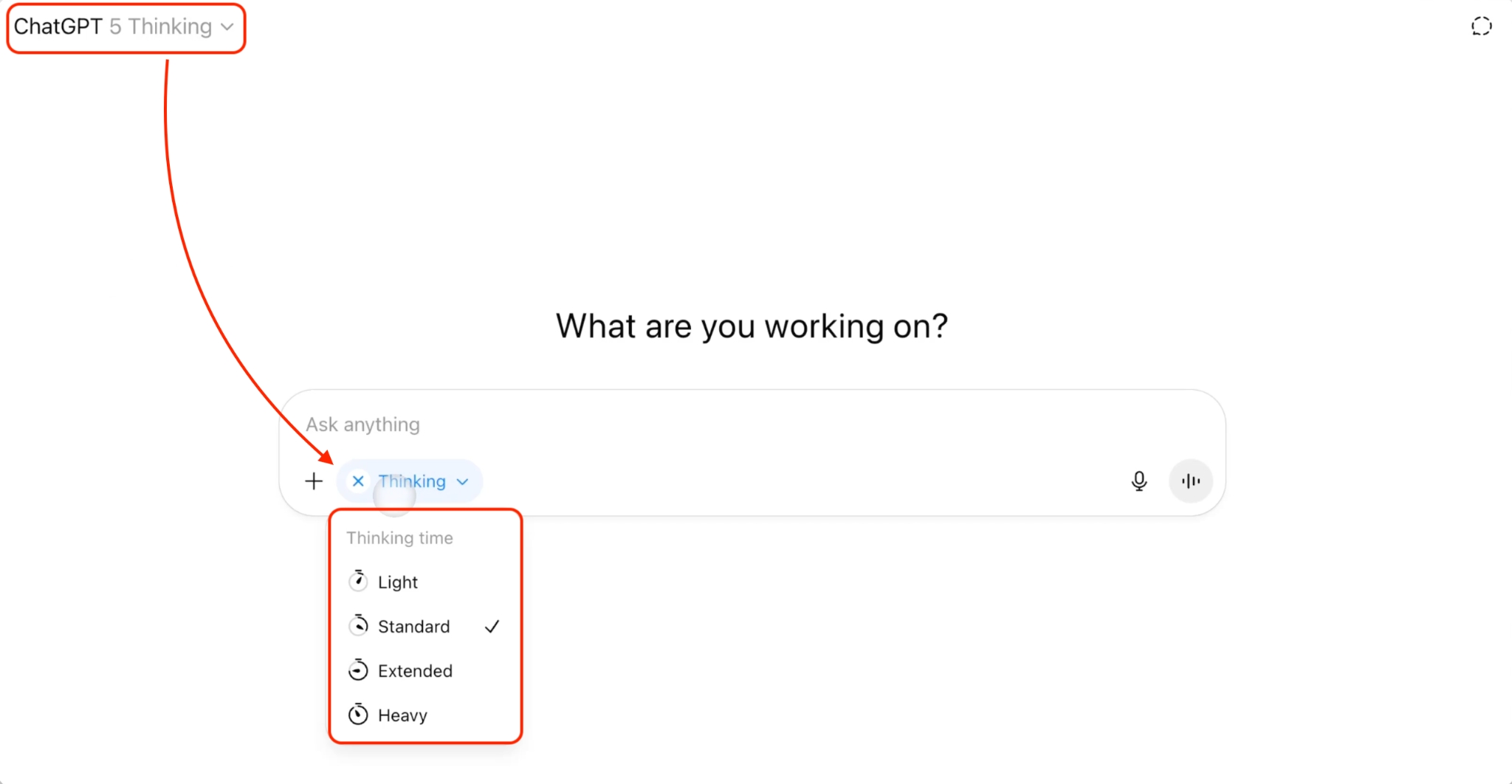Click the Thinking label in the composer
Image resolution: width=1512 pixels, height=784 pixels.
tap(412, 481)
